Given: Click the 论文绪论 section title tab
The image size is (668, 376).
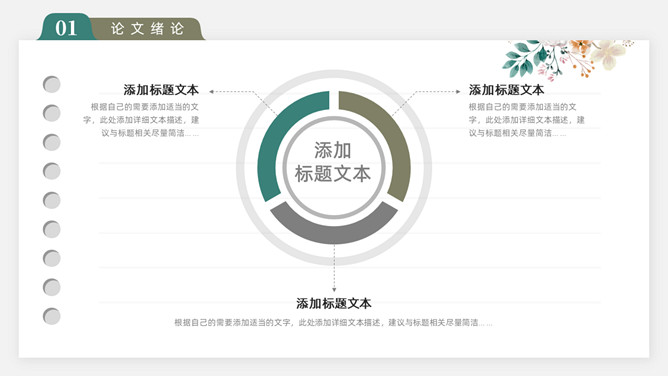Looking at the screenshot, I should coord(147,29).
